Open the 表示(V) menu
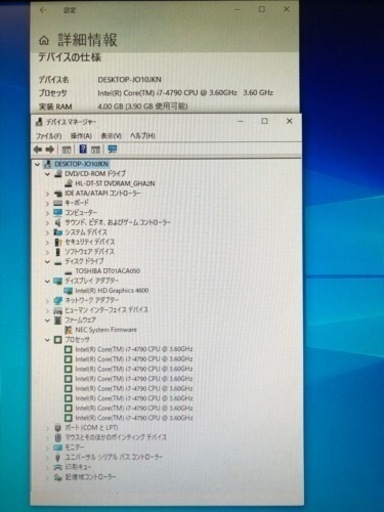This screenshot has height=512, width=384. (x=111, y=136)
